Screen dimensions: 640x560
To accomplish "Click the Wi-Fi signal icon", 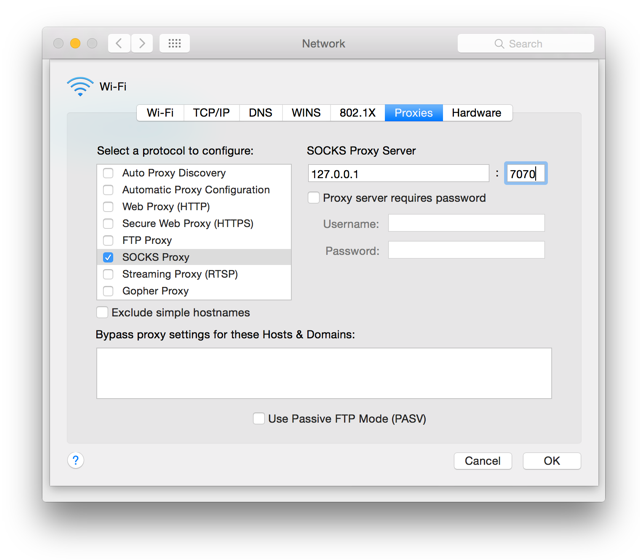I will (80, 87).
